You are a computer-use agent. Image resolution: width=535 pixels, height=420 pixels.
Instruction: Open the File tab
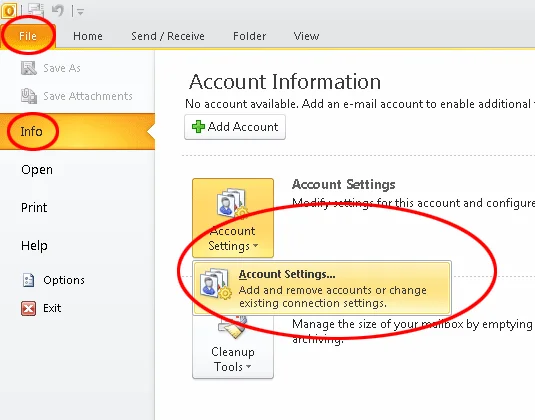click(x=28, y=36)
